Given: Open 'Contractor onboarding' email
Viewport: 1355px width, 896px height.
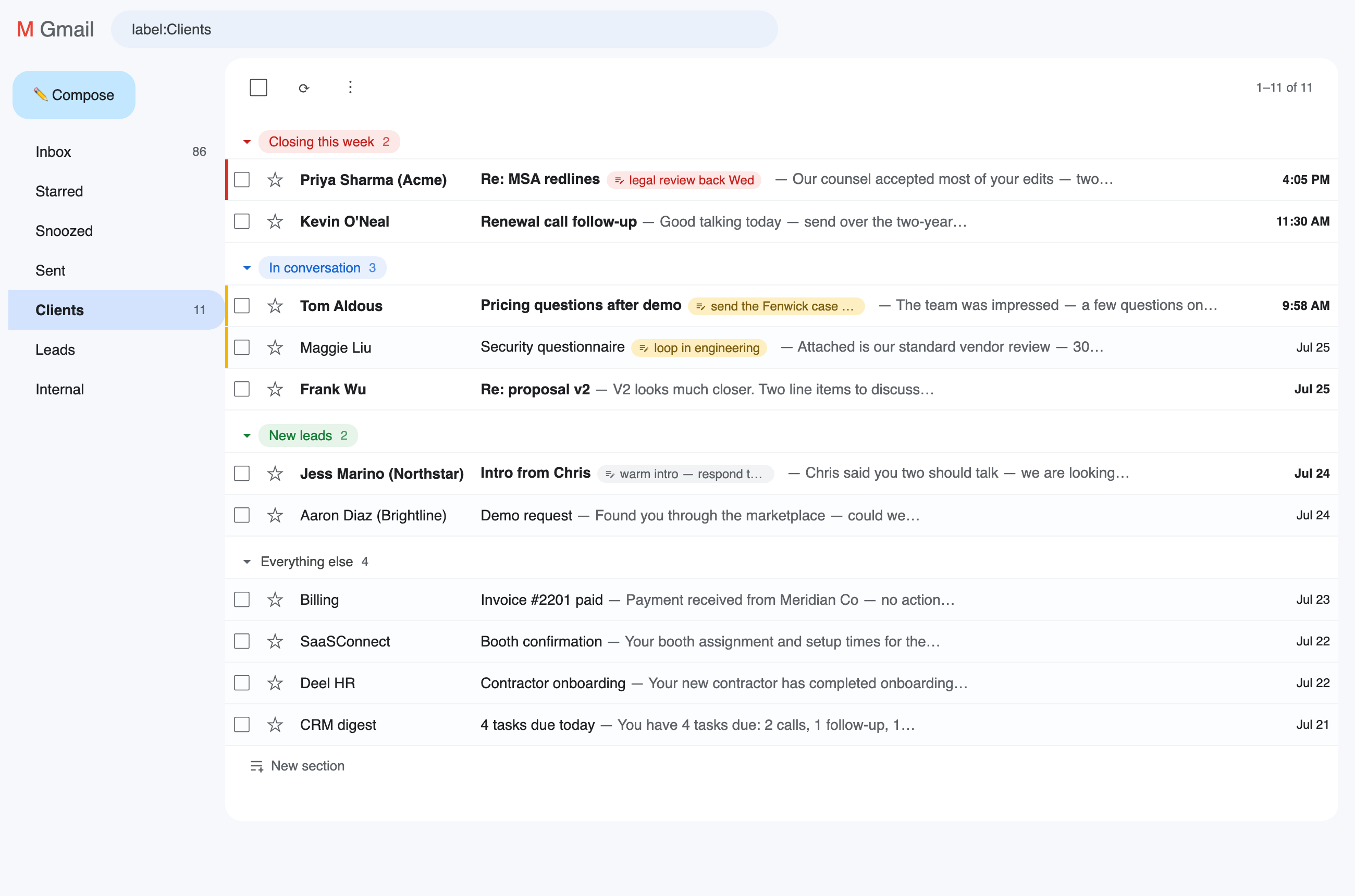Looking at the screenshot, I should click(x=782, y=683).
